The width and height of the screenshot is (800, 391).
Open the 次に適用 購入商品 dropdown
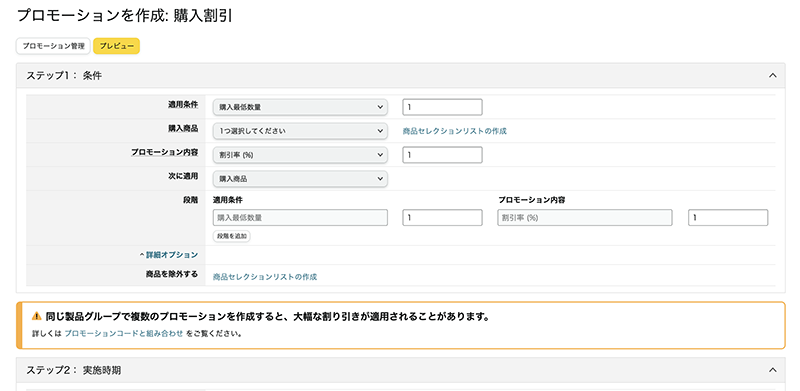(300, 179)
